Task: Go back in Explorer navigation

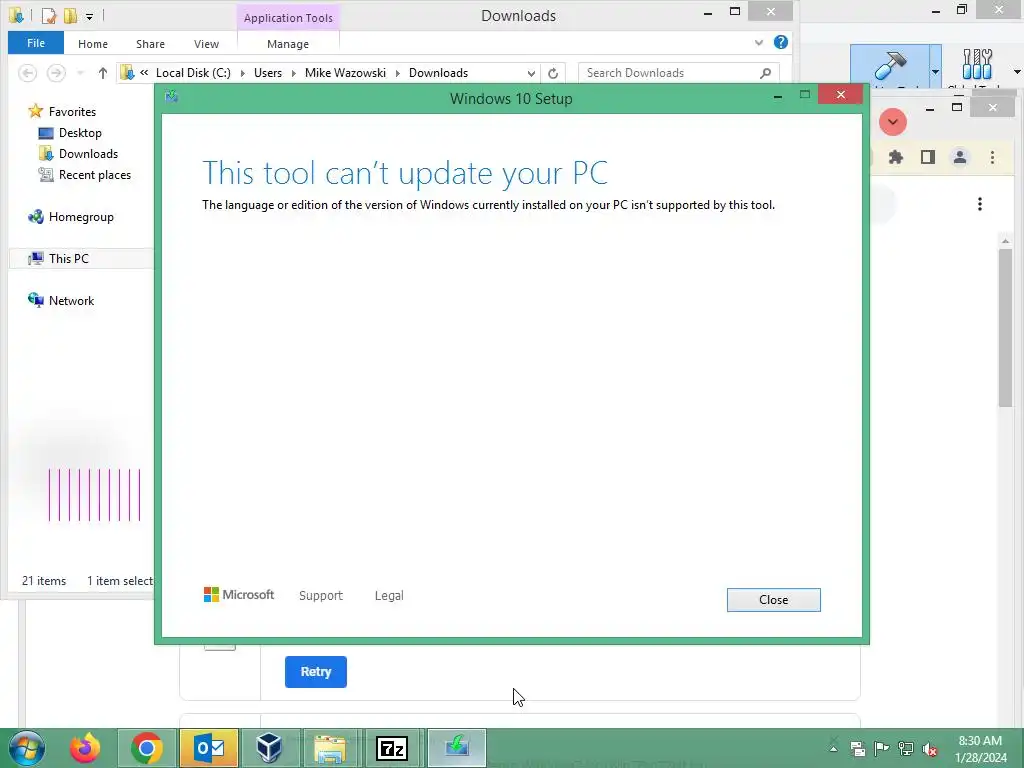Action: 27,72
